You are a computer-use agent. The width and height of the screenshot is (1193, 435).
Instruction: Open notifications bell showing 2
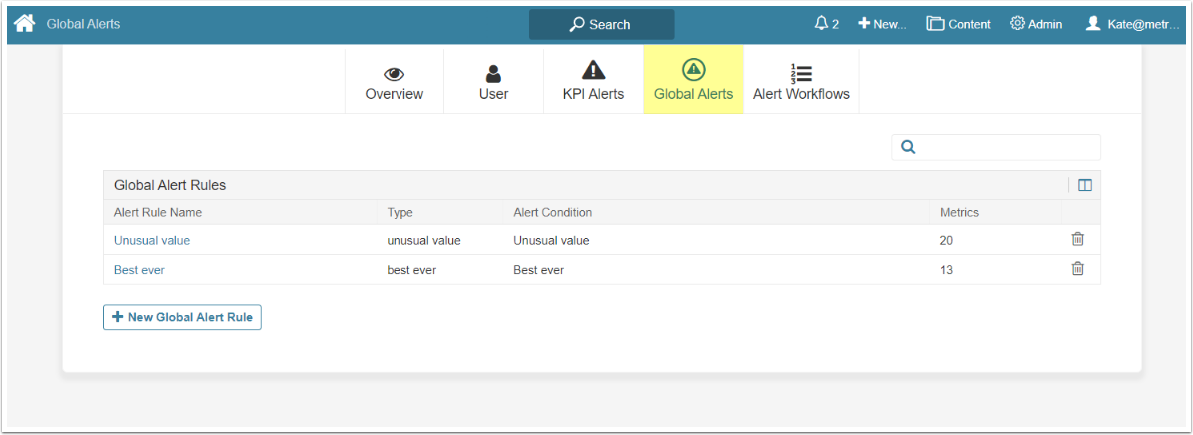[826, 24]
